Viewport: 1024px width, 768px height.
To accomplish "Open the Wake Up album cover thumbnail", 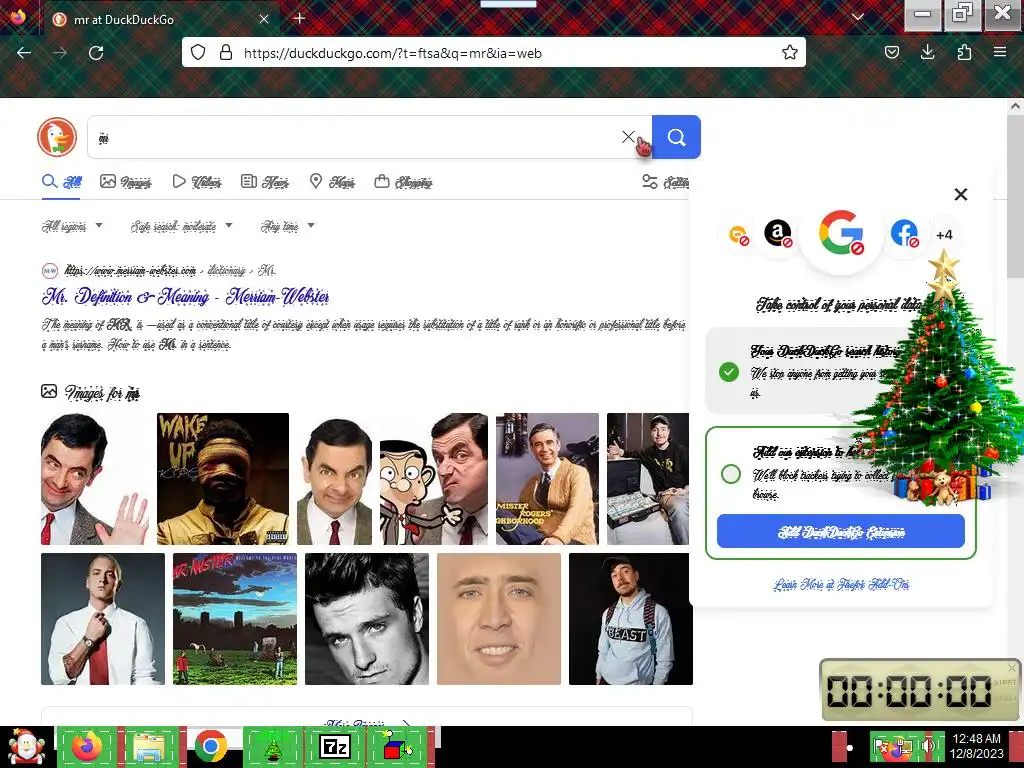I will point(223,479).
